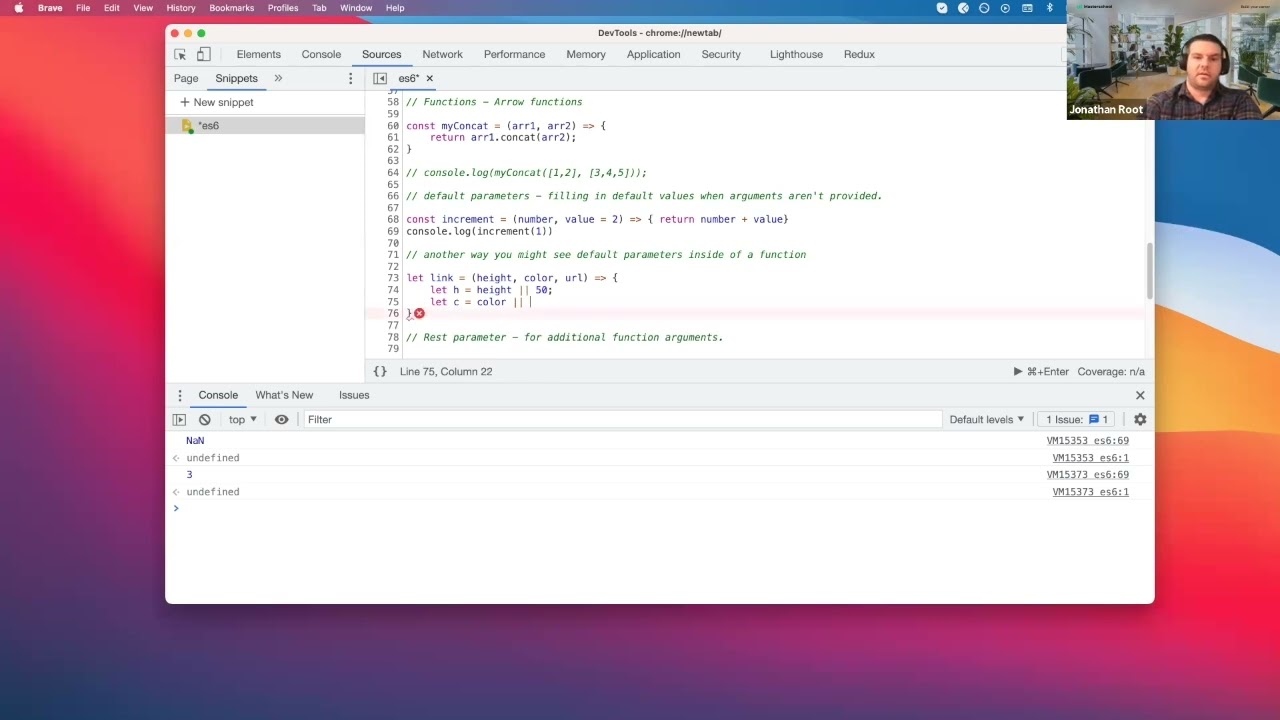Close the bottom drawer
The width and height of the screenshot is (1280, 720).
(1140, 395)
